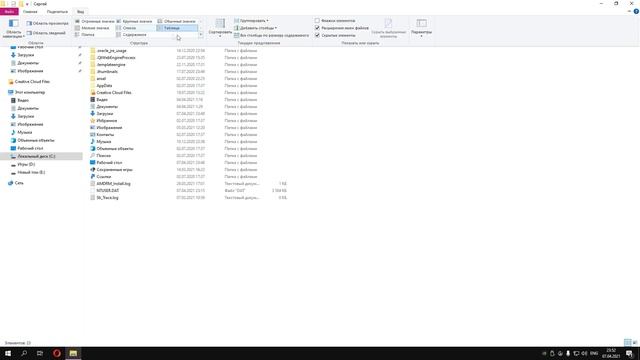Open Рабочий стол folder in the file list
Viewport: 640px width, 360px height.
point(109,162)
